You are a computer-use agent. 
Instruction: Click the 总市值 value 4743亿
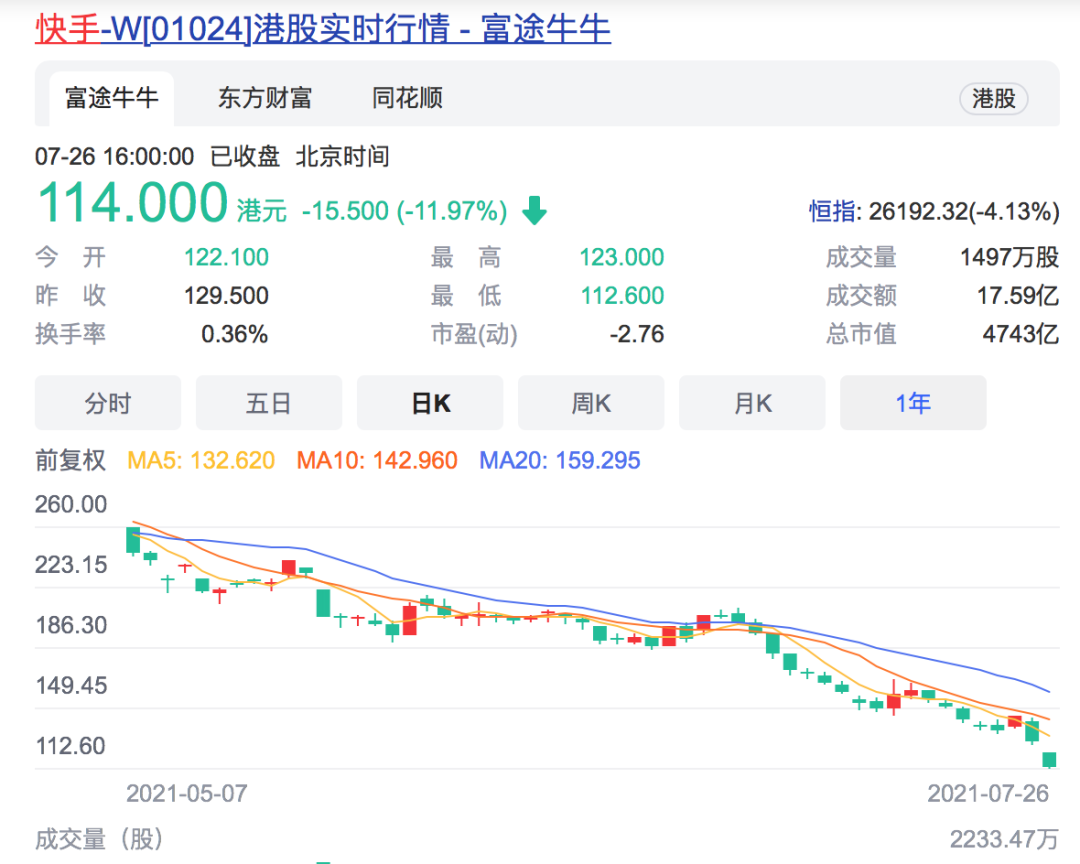pos(1020,334)
